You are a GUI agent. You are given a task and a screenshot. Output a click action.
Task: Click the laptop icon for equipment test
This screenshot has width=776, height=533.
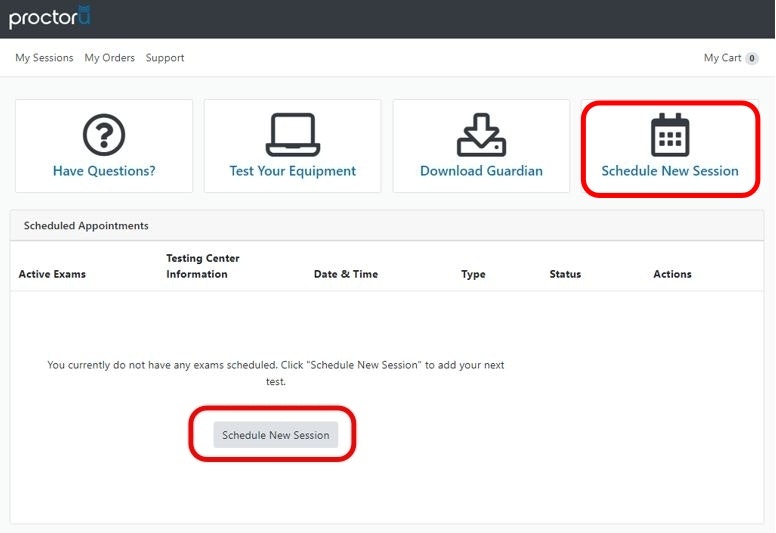[292, 135]
